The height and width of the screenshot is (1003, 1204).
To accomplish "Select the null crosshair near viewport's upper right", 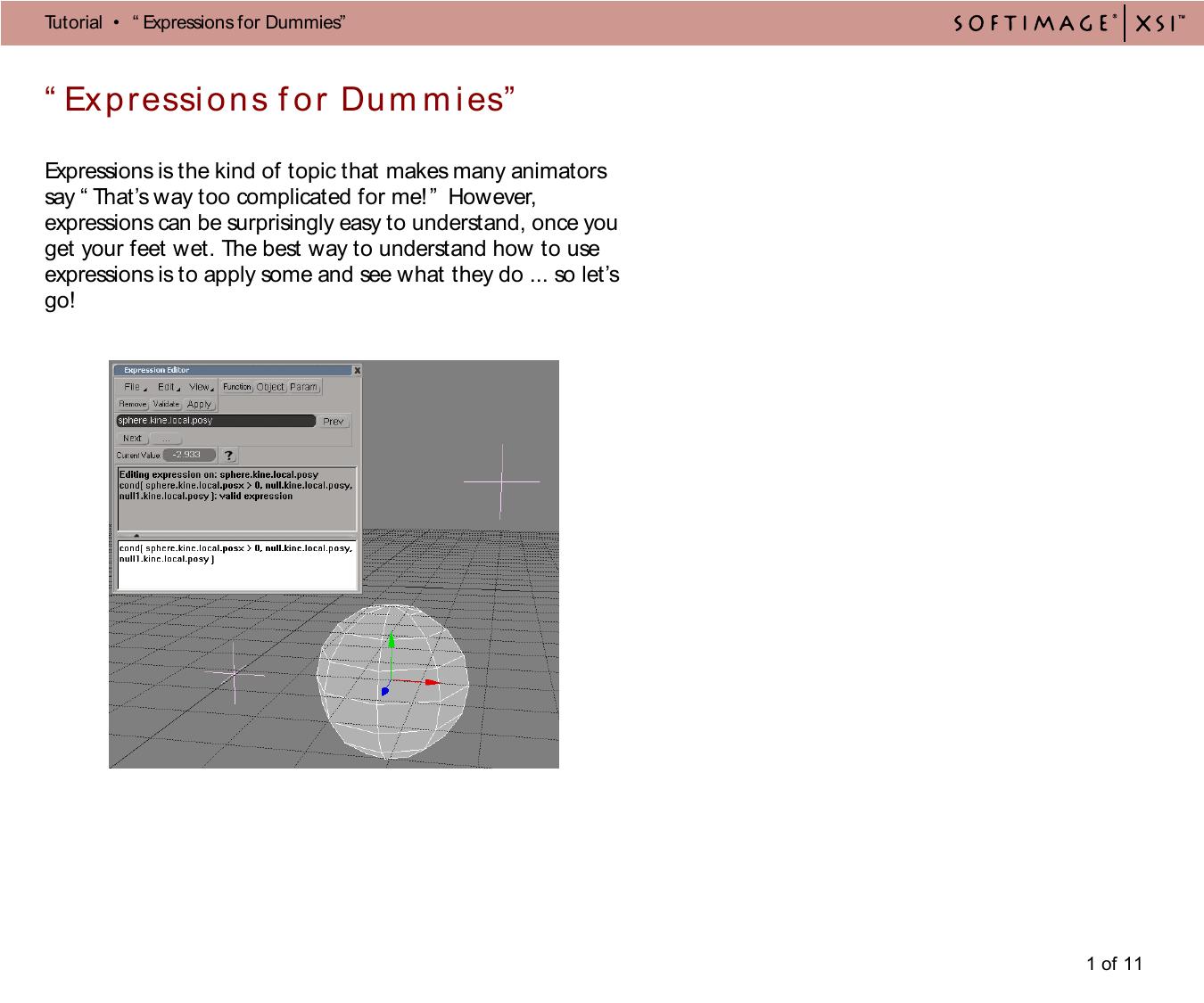I will tap(501, 481).
